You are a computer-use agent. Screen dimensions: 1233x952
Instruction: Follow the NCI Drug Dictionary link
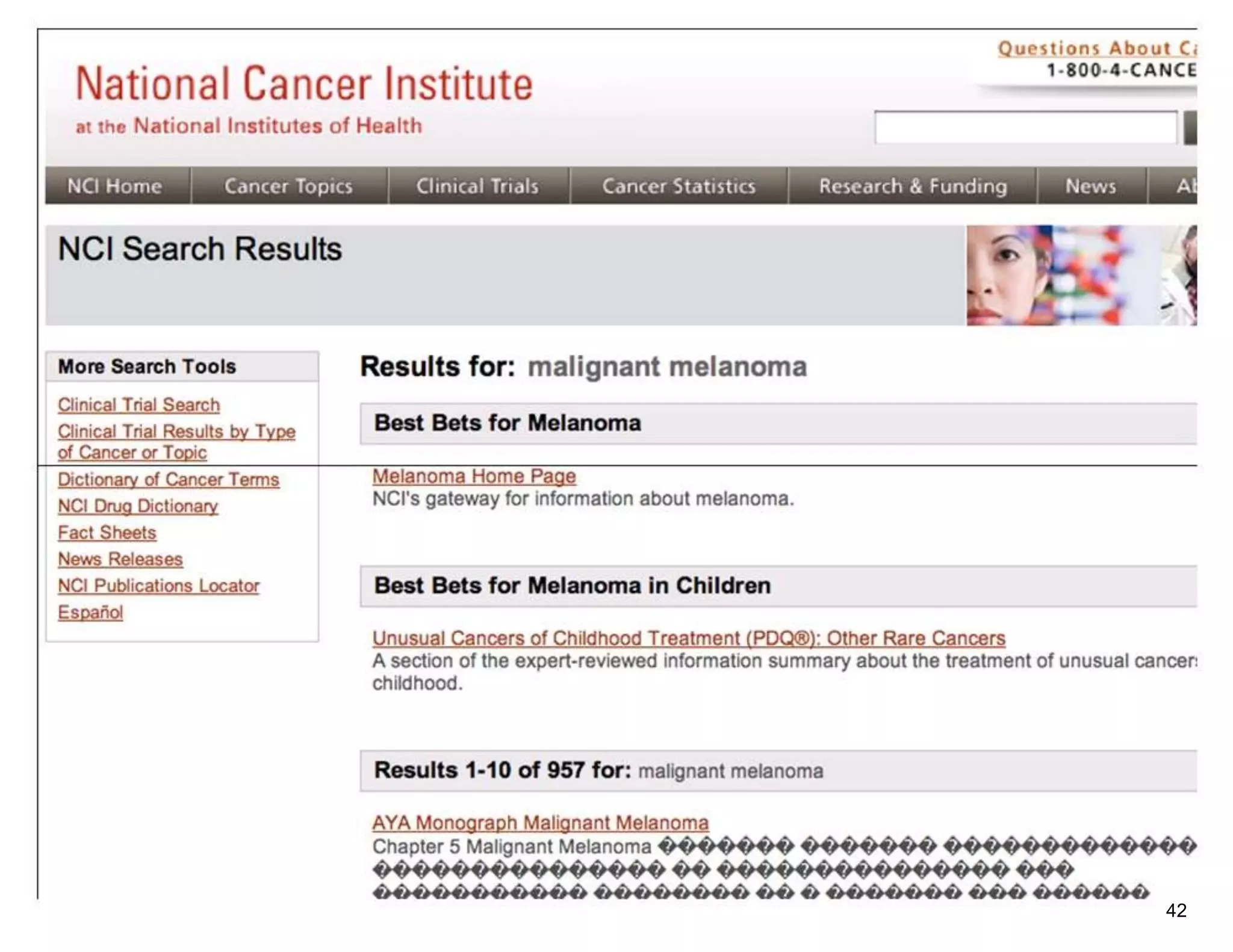point(138,506)
